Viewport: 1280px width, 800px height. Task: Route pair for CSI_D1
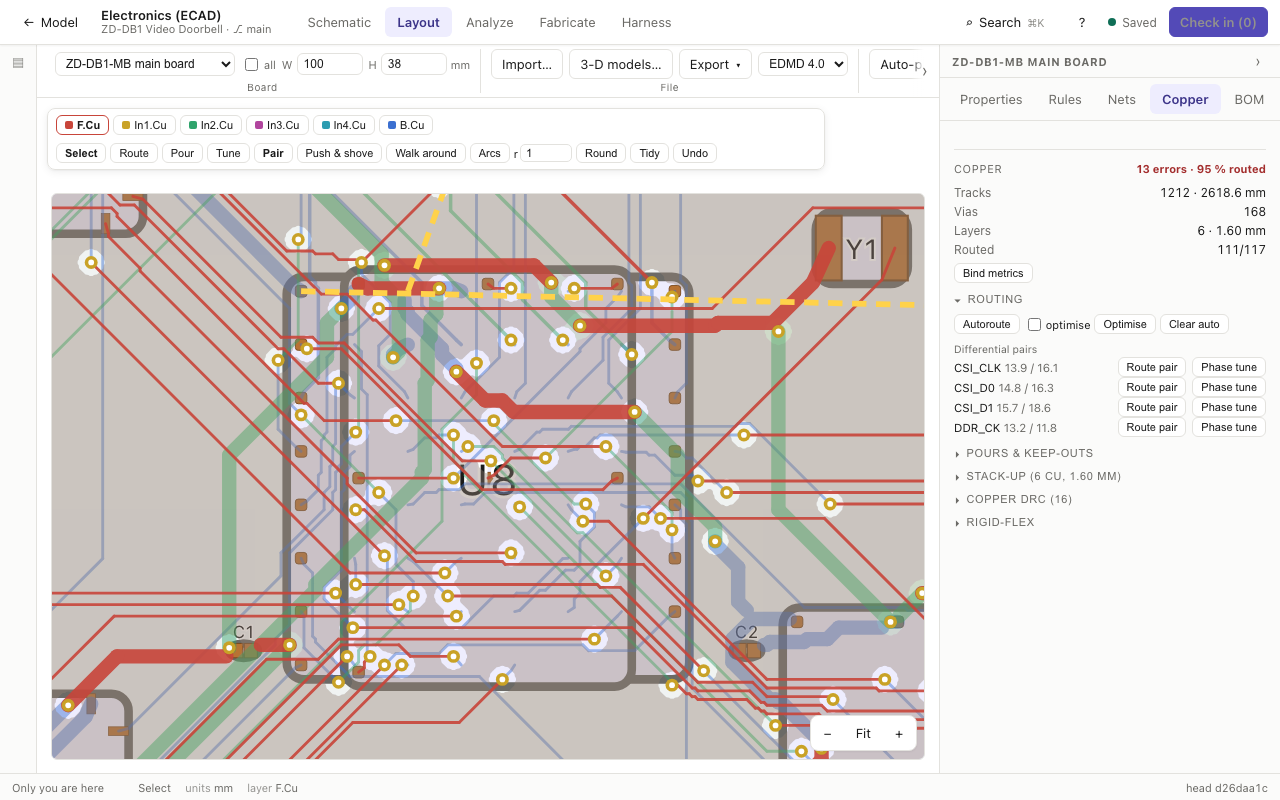[1152, 407]
